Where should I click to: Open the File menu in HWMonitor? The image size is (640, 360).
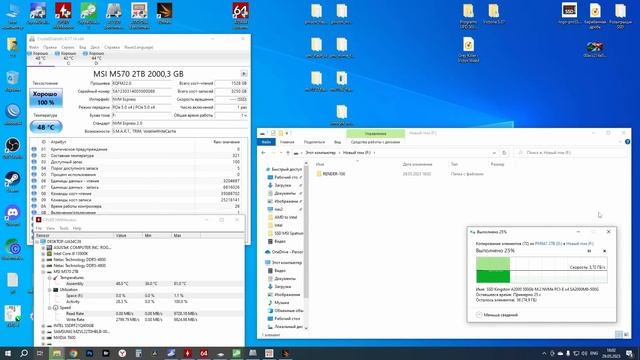[39, 228]
